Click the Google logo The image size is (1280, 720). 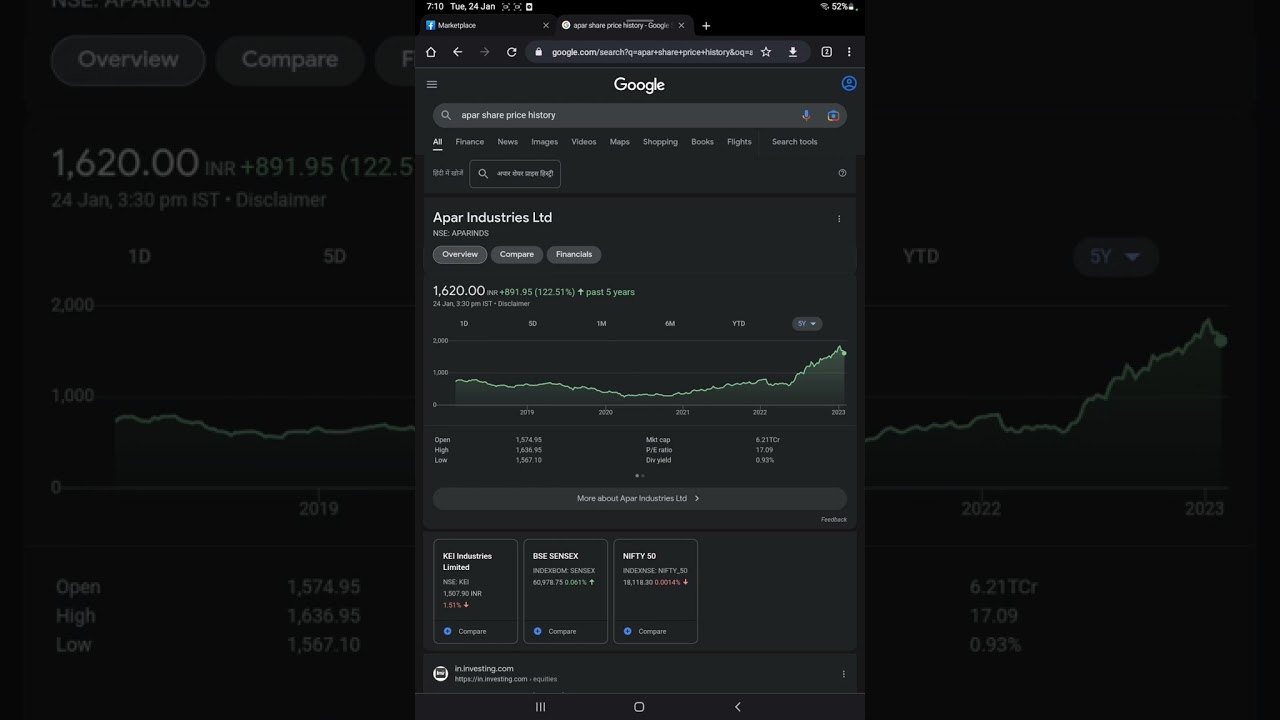(x=639, y=85)
